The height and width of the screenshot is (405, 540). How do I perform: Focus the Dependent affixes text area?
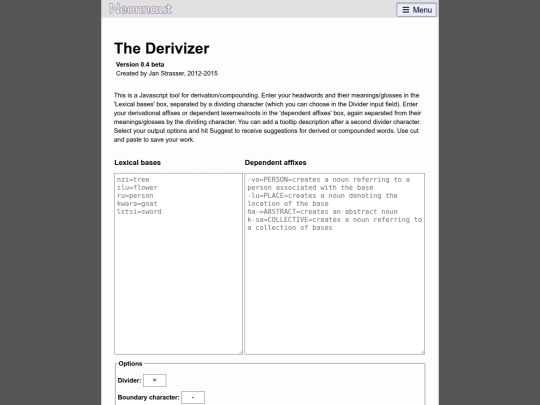[x=334, y=264]
